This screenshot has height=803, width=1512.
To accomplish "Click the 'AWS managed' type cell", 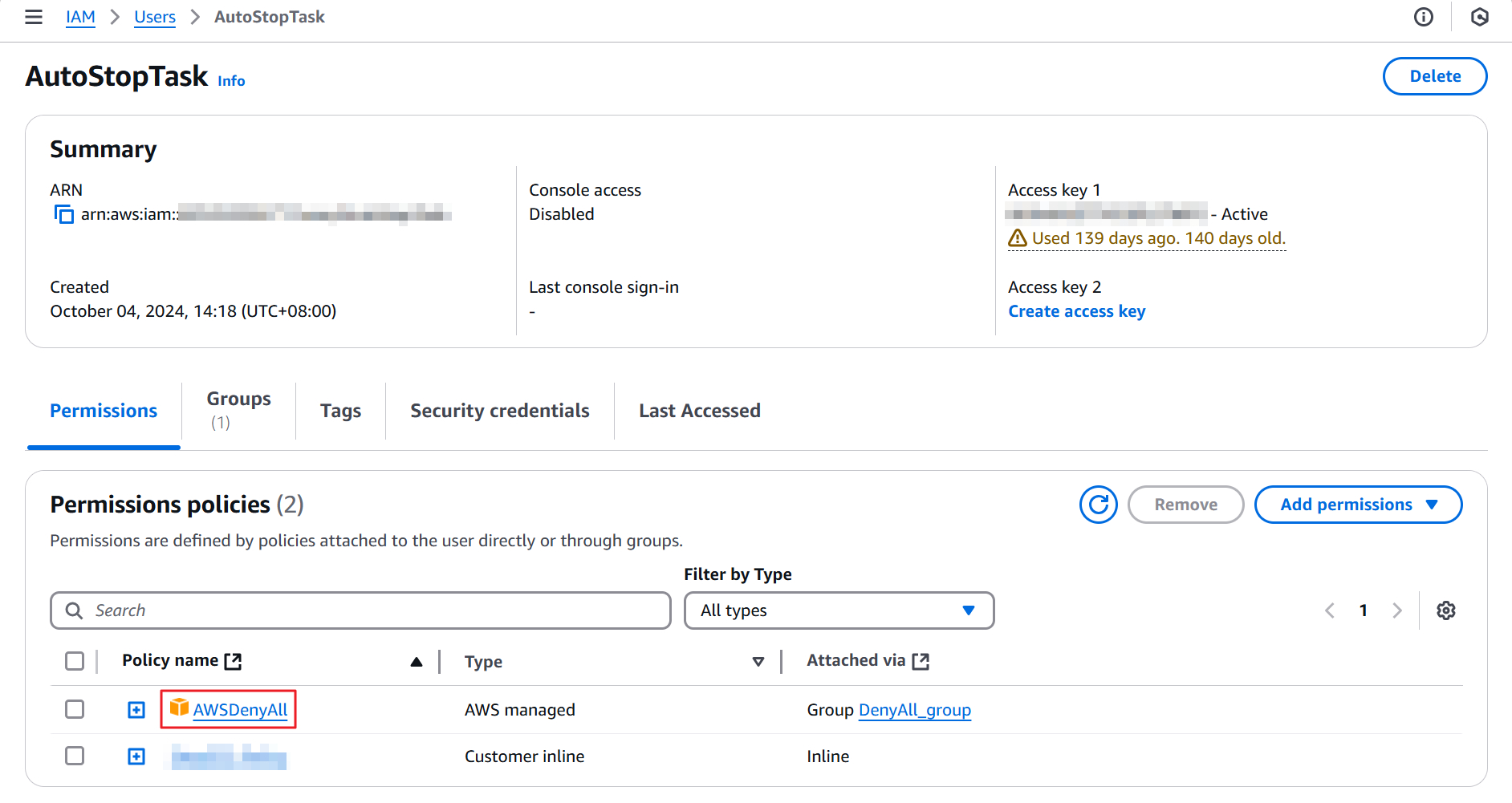I will click(520, 710).
